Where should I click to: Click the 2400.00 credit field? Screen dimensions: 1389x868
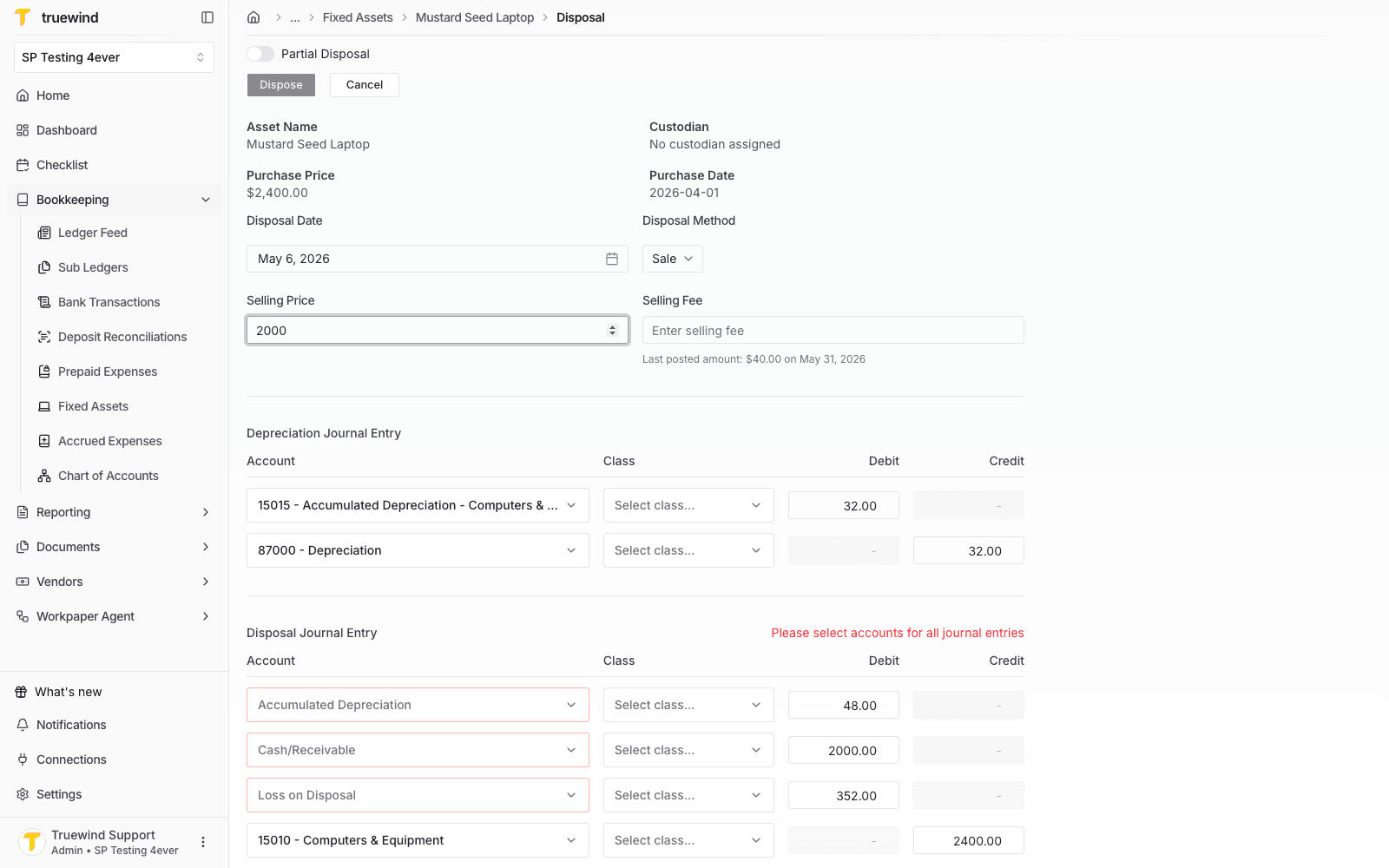tap(969, 841)
